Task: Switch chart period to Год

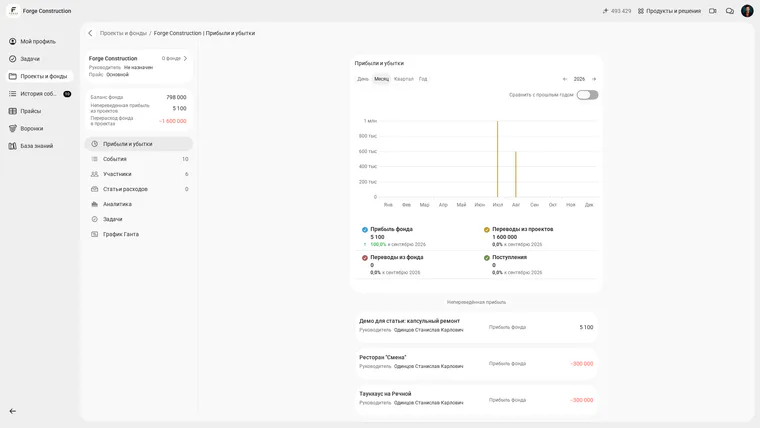Action: pos(423,79)
